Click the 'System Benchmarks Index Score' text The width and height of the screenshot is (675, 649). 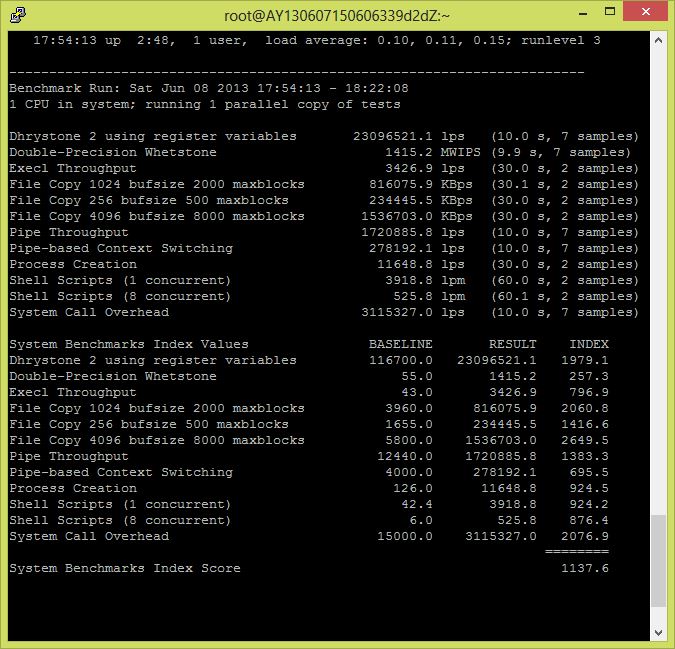(x=125, y=569)
